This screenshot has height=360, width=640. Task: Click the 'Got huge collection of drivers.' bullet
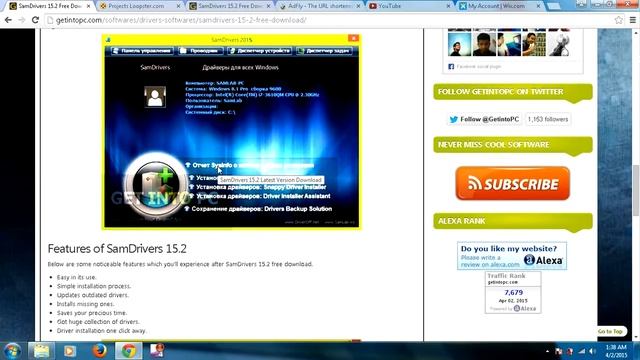coord(98,322)
